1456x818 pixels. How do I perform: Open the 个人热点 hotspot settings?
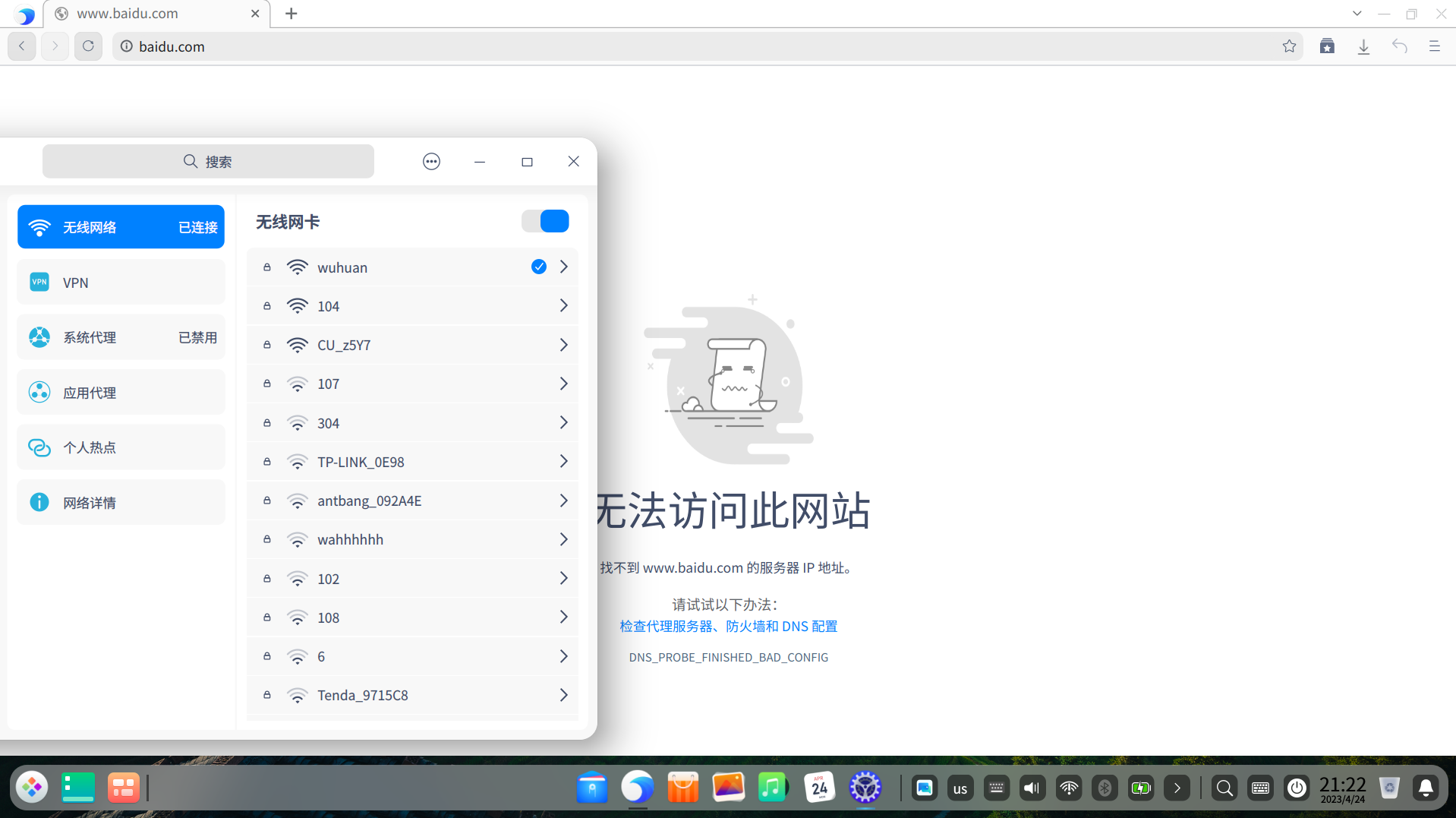[x=121, y=447]
